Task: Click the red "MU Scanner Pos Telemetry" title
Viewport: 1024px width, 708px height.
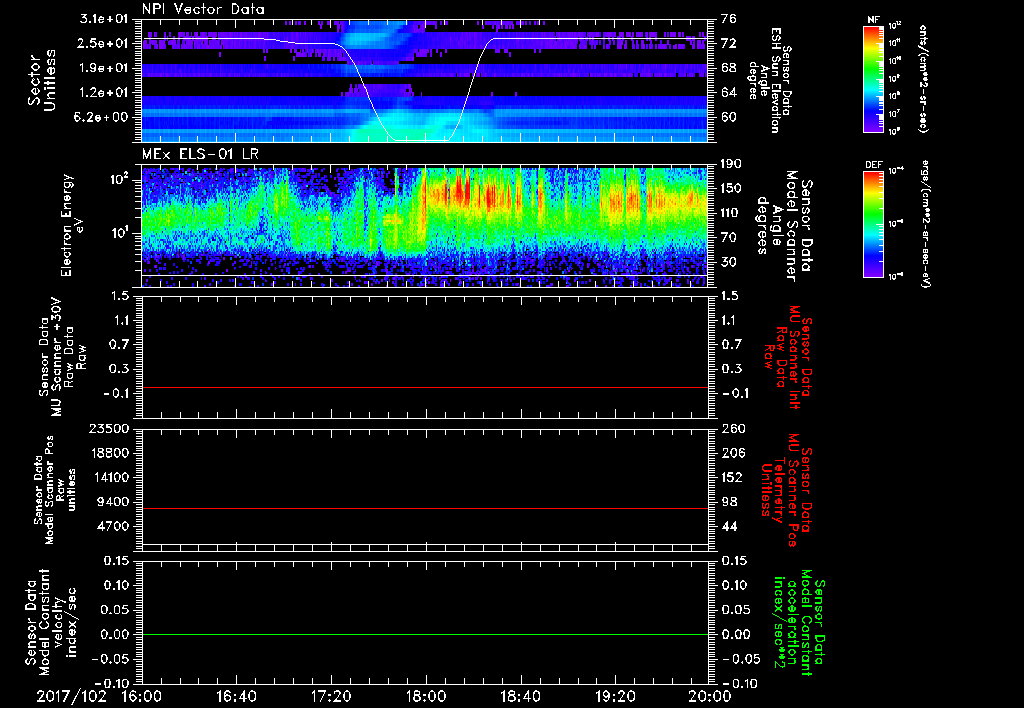Action: tap(786, 490)
